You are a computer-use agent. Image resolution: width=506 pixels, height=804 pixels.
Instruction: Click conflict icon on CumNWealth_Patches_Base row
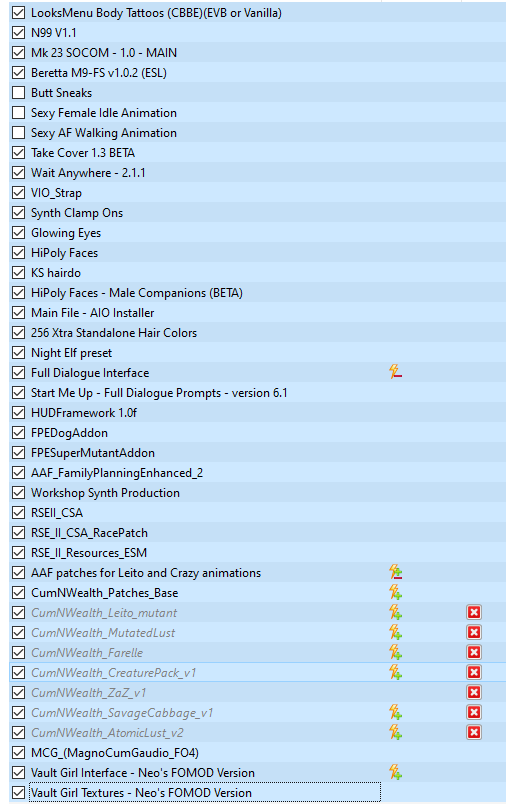pyautogui.click(x=395, y=592)
